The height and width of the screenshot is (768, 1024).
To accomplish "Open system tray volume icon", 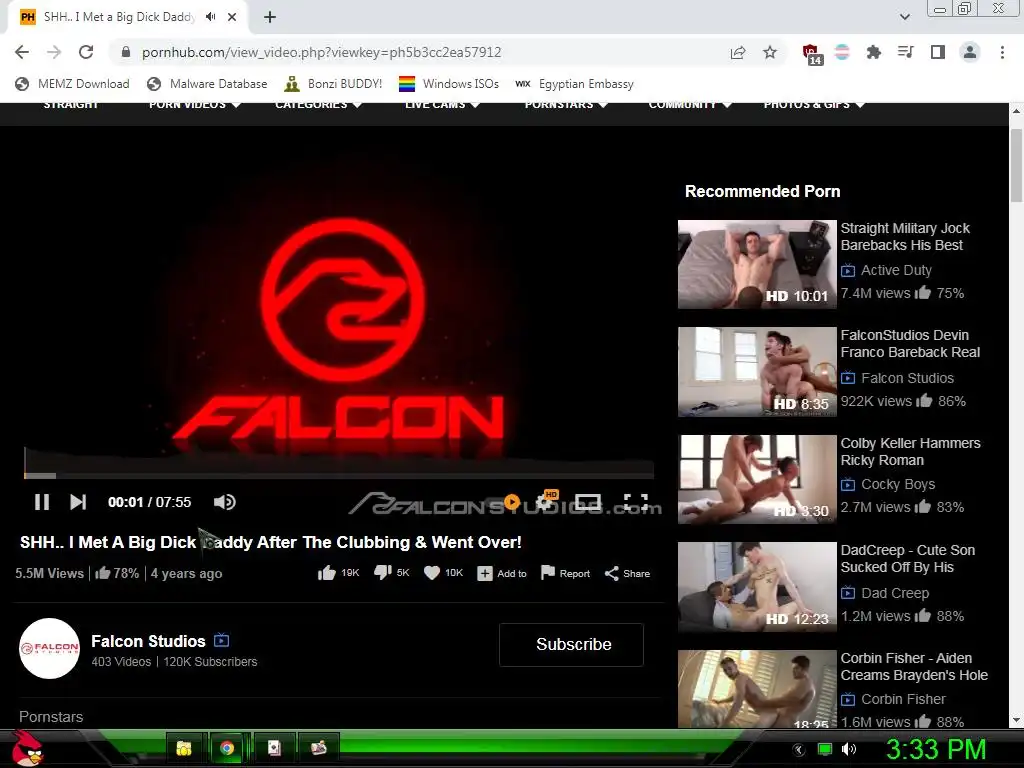I will click(x=849, y=749).
